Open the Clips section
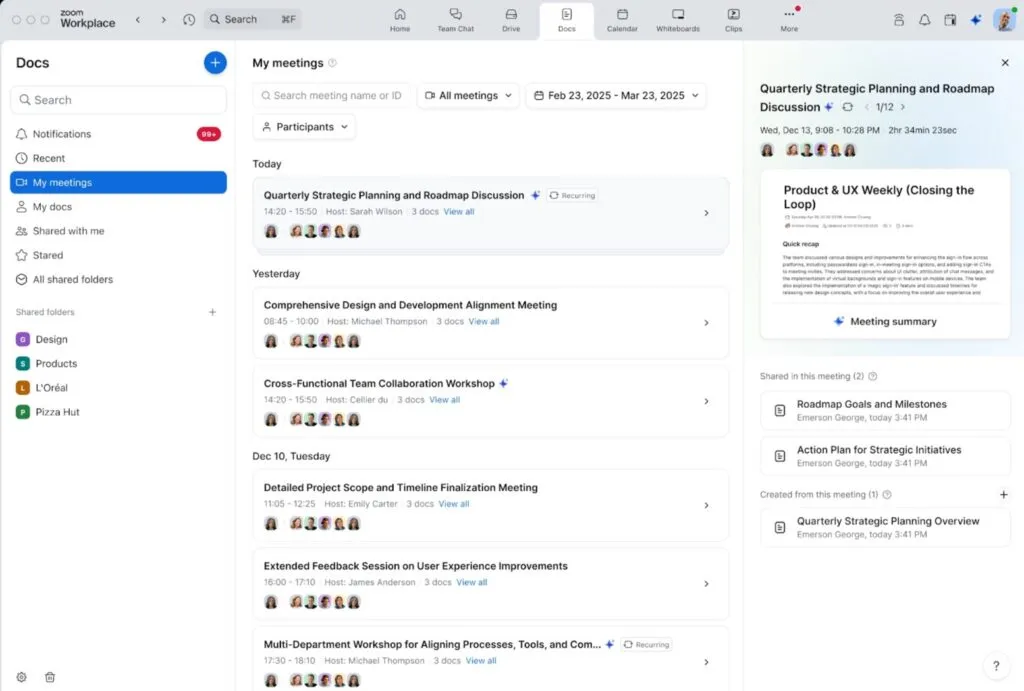The height and width of the screenshot is (691, 1024). pos(733,20)
